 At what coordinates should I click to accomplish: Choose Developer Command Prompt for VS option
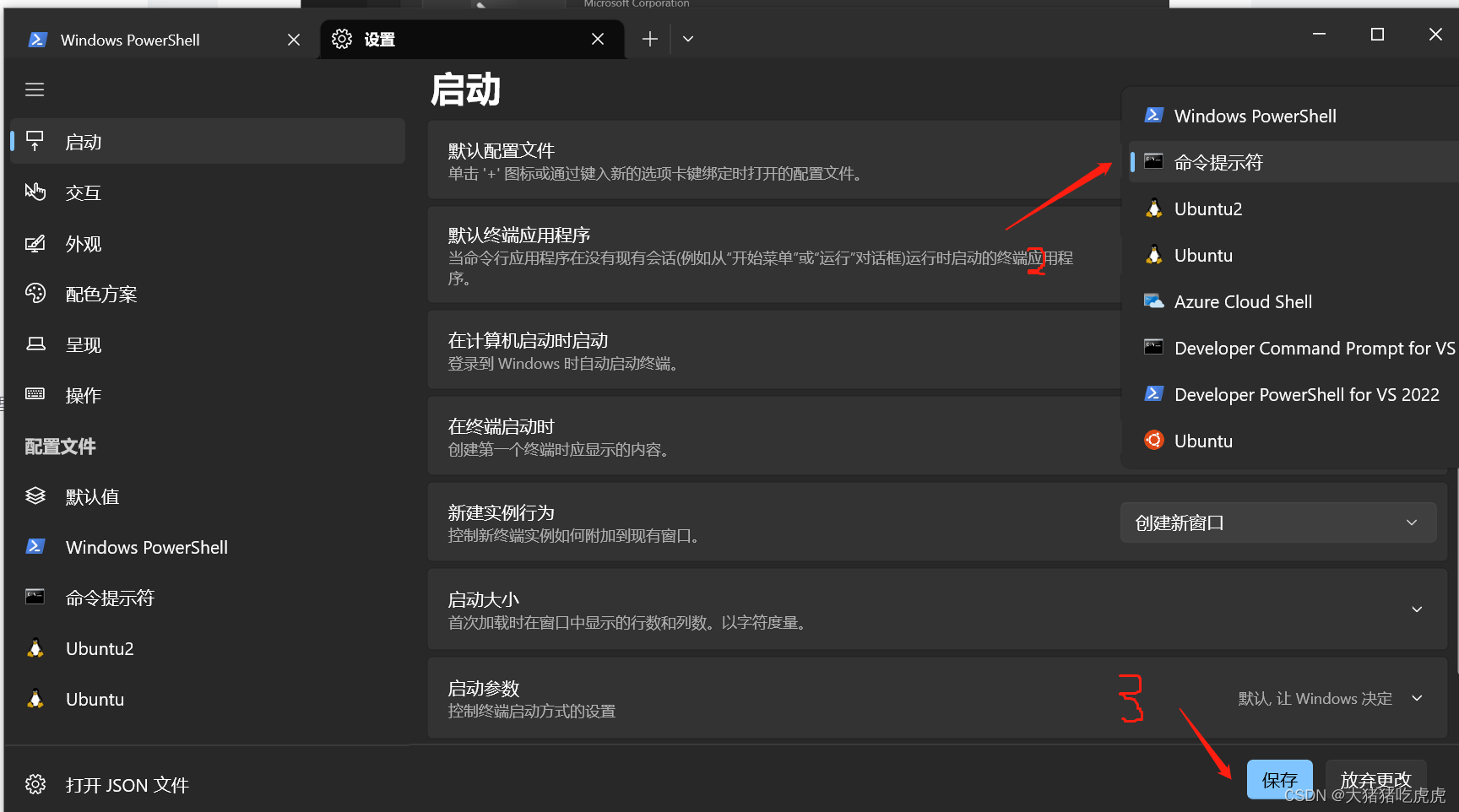tap(1294, 347)
